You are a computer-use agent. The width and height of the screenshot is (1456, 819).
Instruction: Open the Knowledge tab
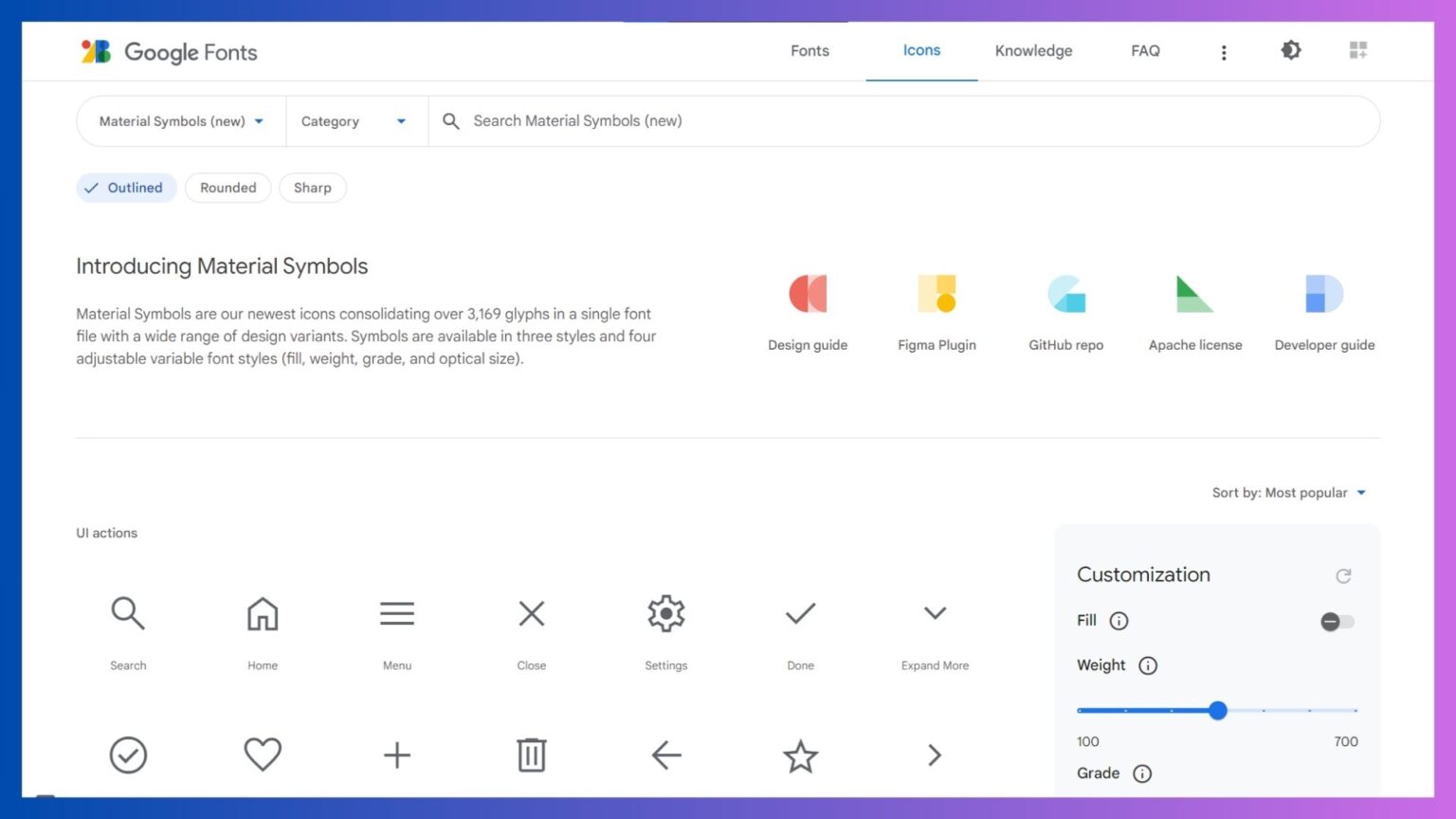[x=1033, y=50]
